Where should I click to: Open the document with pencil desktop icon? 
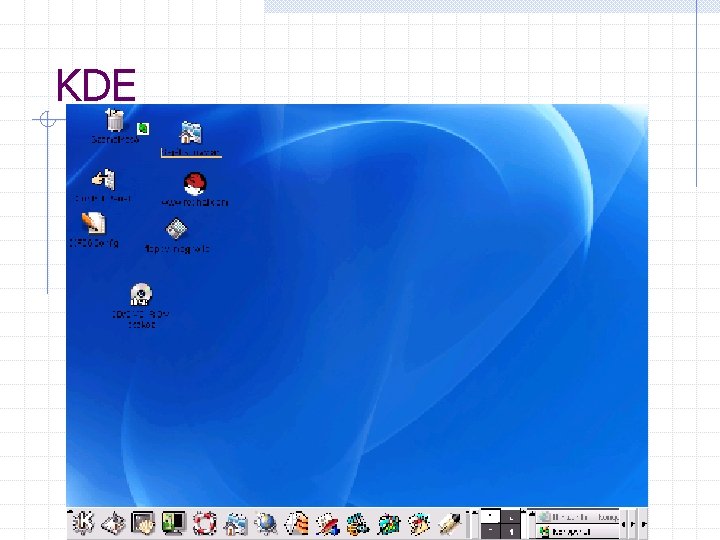point(94,223)
